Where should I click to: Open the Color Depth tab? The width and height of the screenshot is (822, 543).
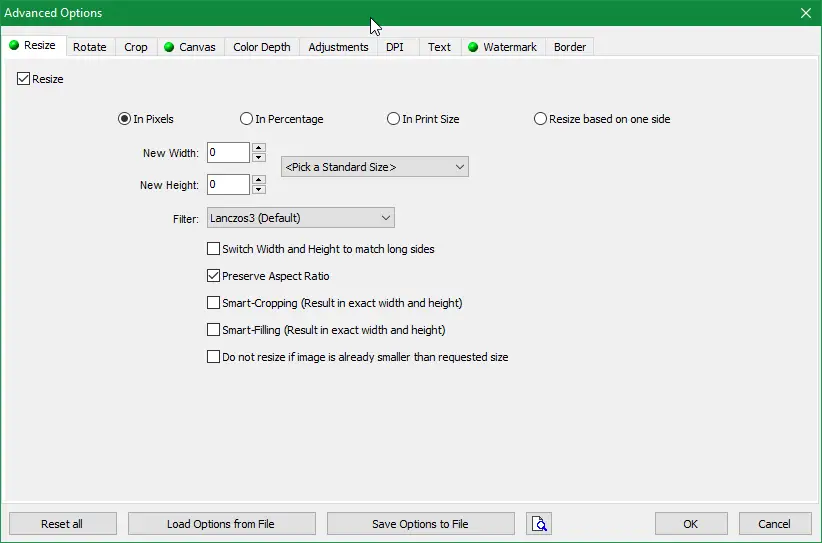tap(262, 47)
